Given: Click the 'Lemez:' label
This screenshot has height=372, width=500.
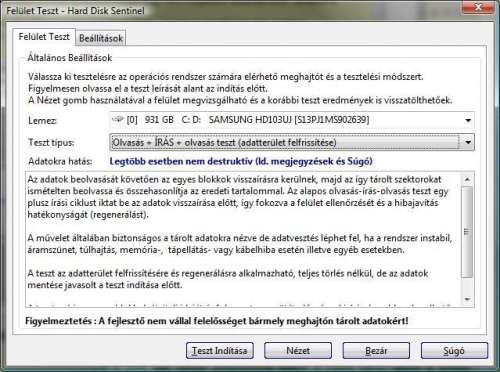Looking at the screenshot, I should [42, 120].
